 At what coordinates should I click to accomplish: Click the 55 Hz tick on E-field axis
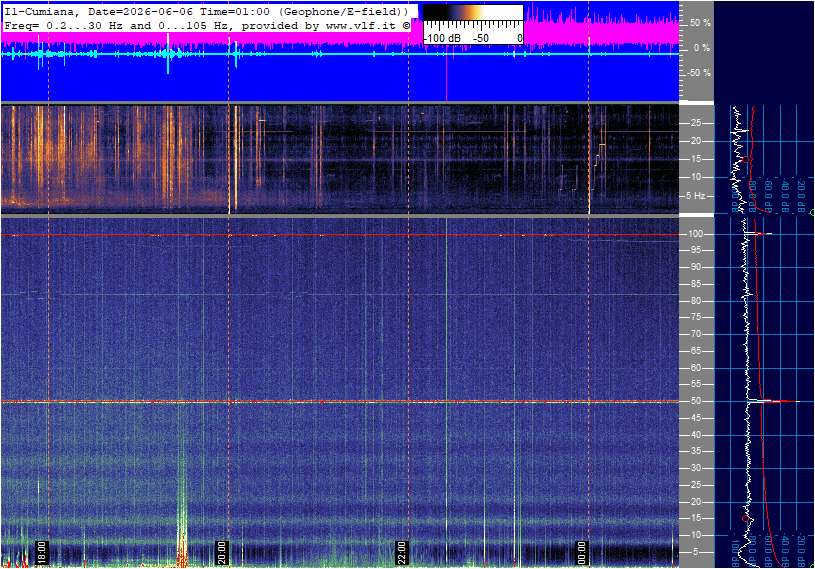click(695, 385)
